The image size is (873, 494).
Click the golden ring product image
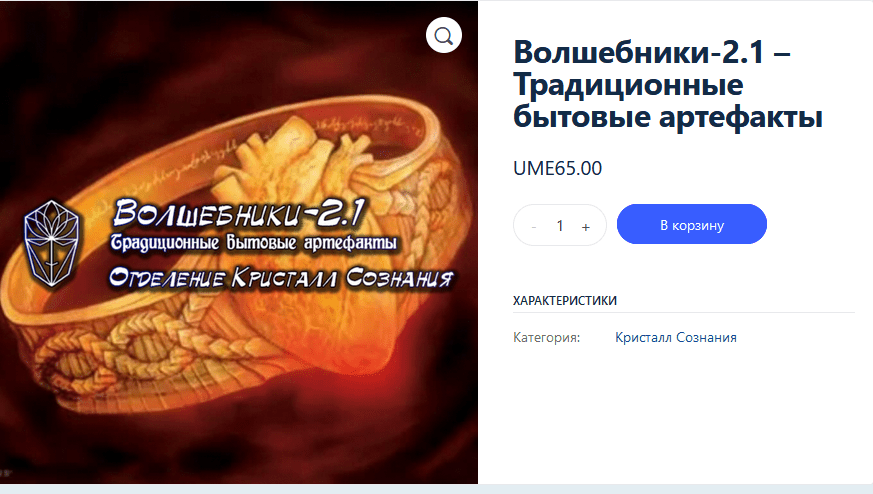(x=239, y=242)
